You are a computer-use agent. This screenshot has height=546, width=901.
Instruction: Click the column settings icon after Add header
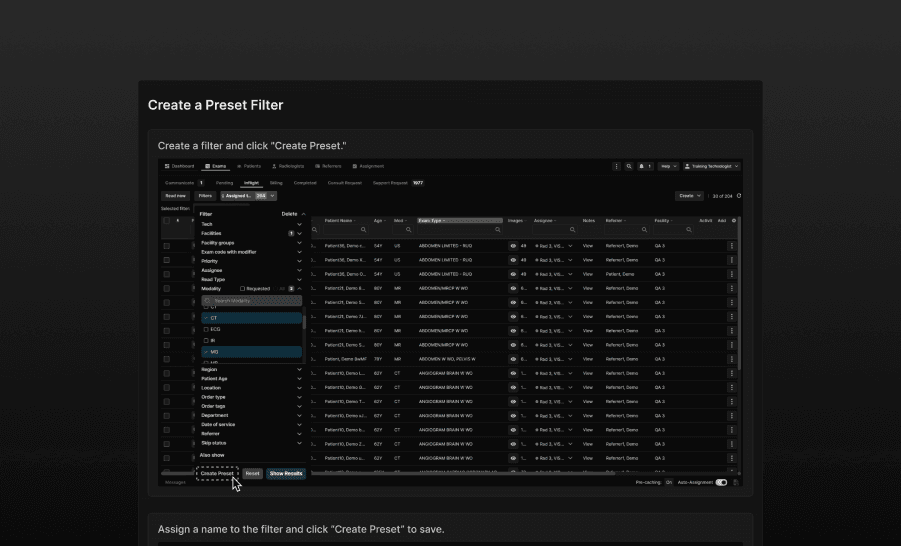734,221
